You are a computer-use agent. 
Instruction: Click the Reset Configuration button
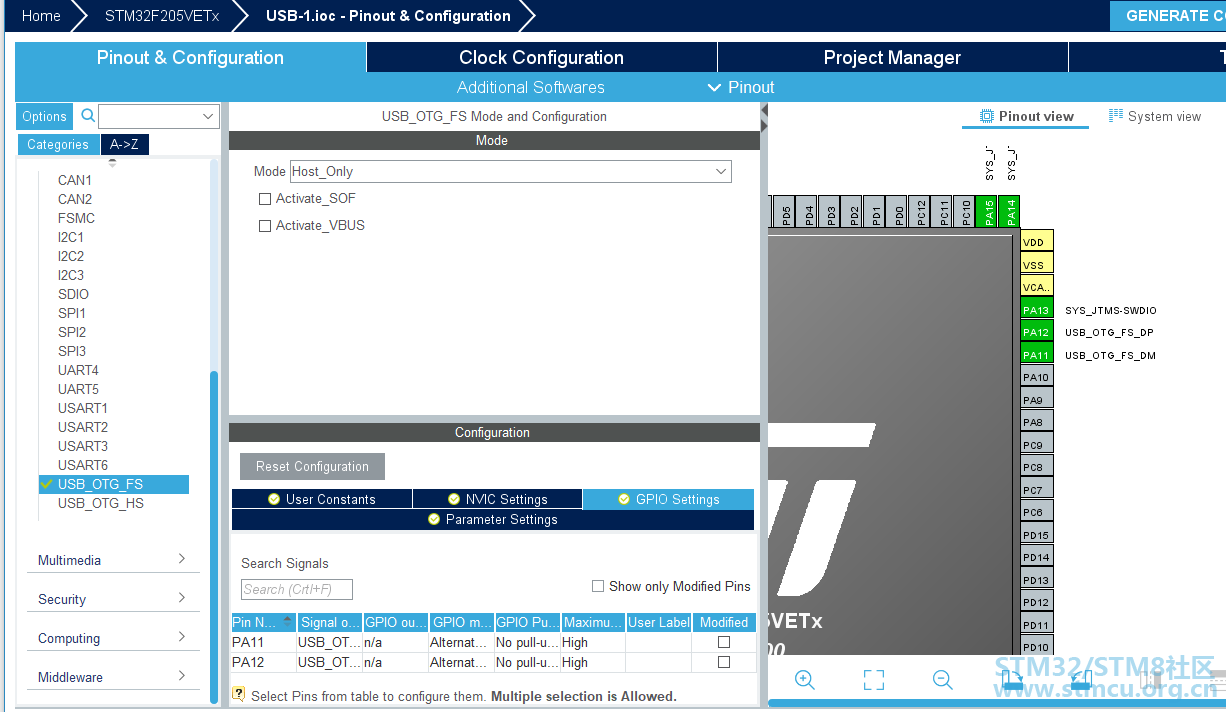click(312, 466)
